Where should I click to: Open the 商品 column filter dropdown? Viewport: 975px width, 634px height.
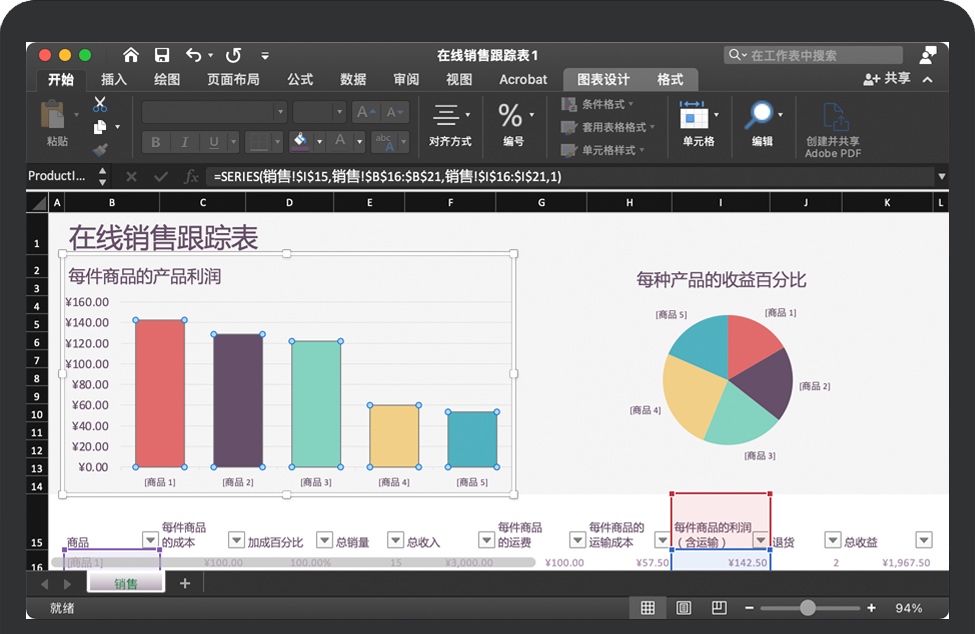pyautogui.click(x=150, y=540)
